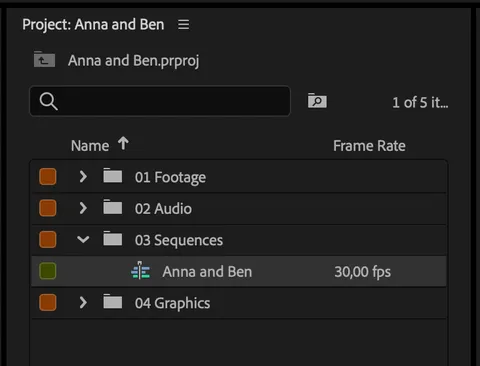This screenshot has width=480, height=366.
Task: Toggle sort direction arrow beside Name
Action: click(x=123, y=144)
